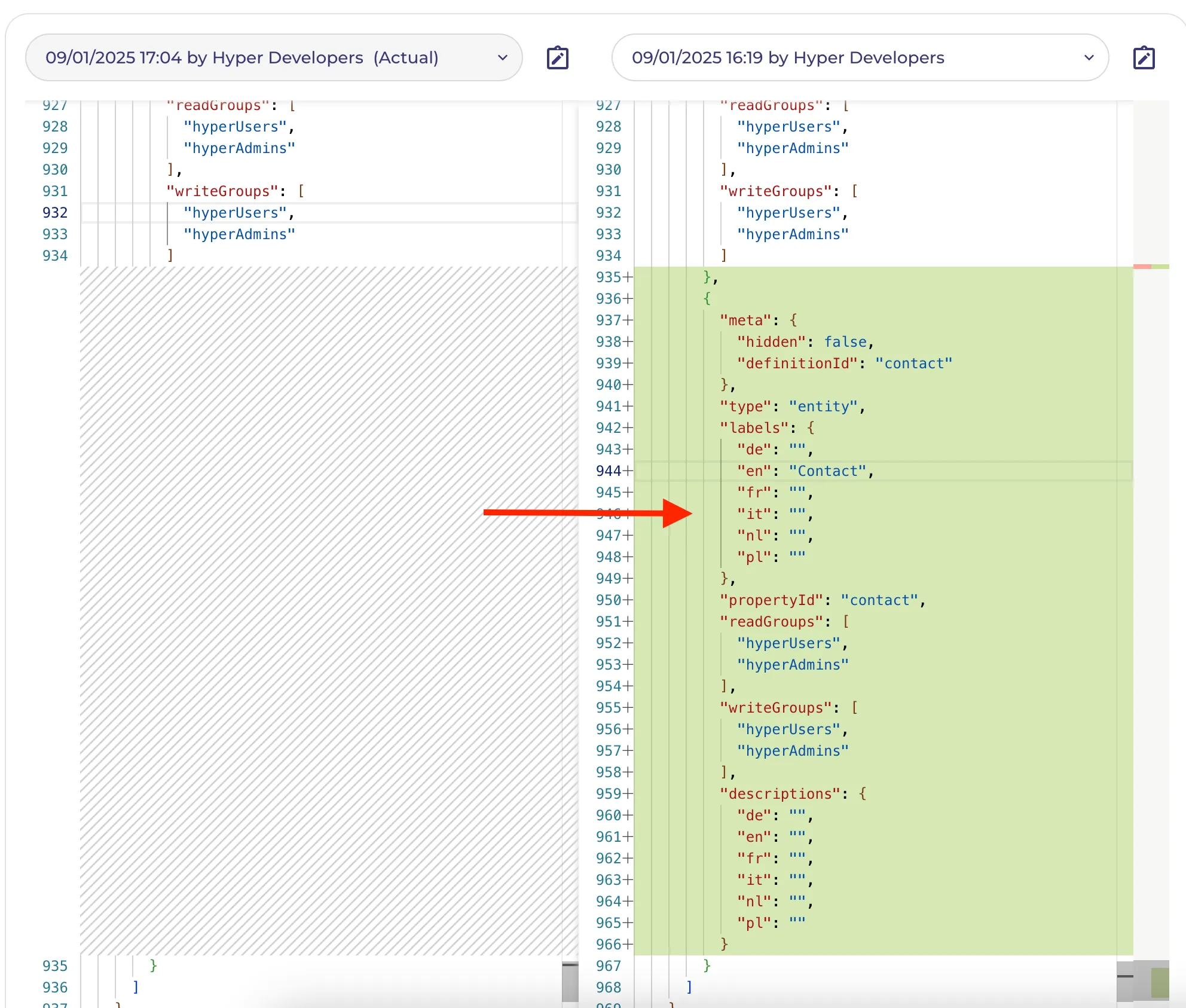Click "hyperAdmins" on left line 933

click(239, 234)
